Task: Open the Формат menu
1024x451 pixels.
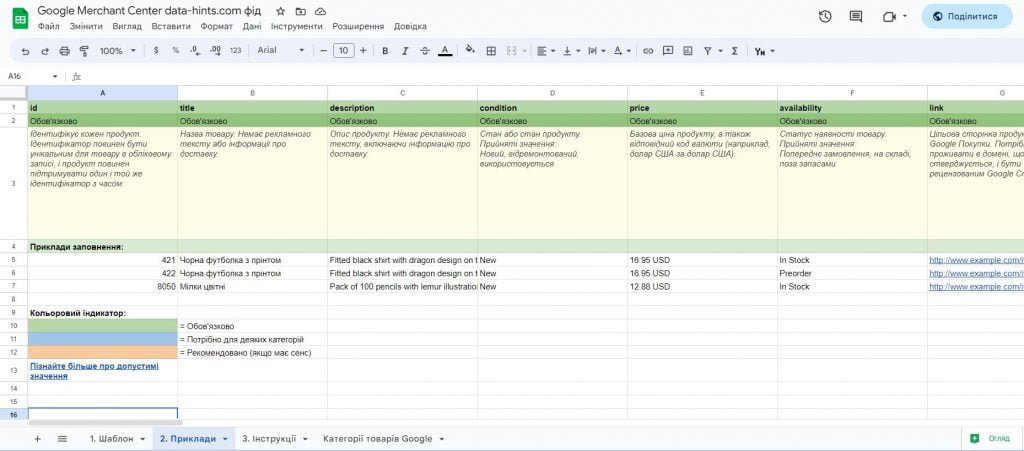Action: point(216,26)
